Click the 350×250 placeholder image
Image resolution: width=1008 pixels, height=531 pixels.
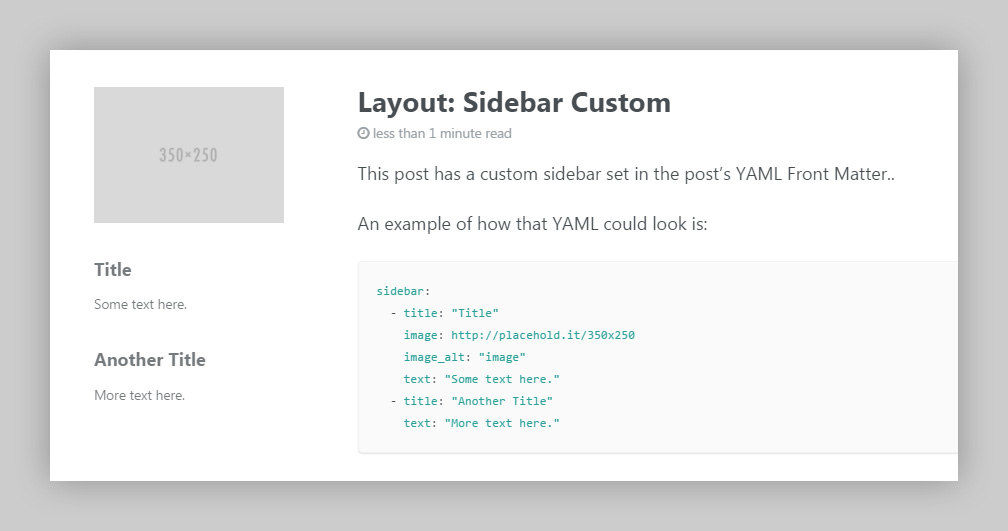coord(189,155)
